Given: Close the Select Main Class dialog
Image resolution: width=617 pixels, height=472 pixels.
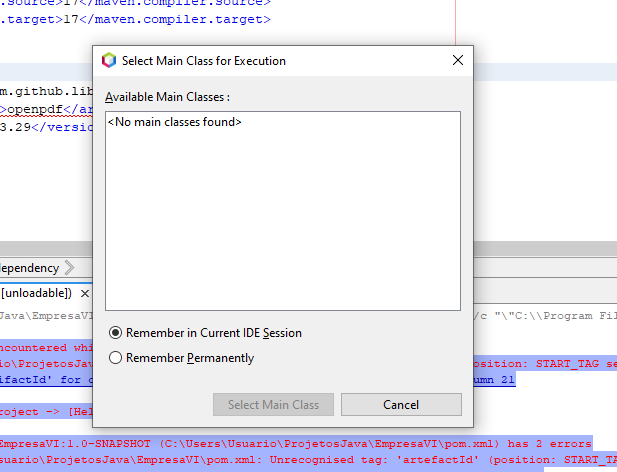Looking at the screenshot, I should pyautogui.click(x=458, y=60).
